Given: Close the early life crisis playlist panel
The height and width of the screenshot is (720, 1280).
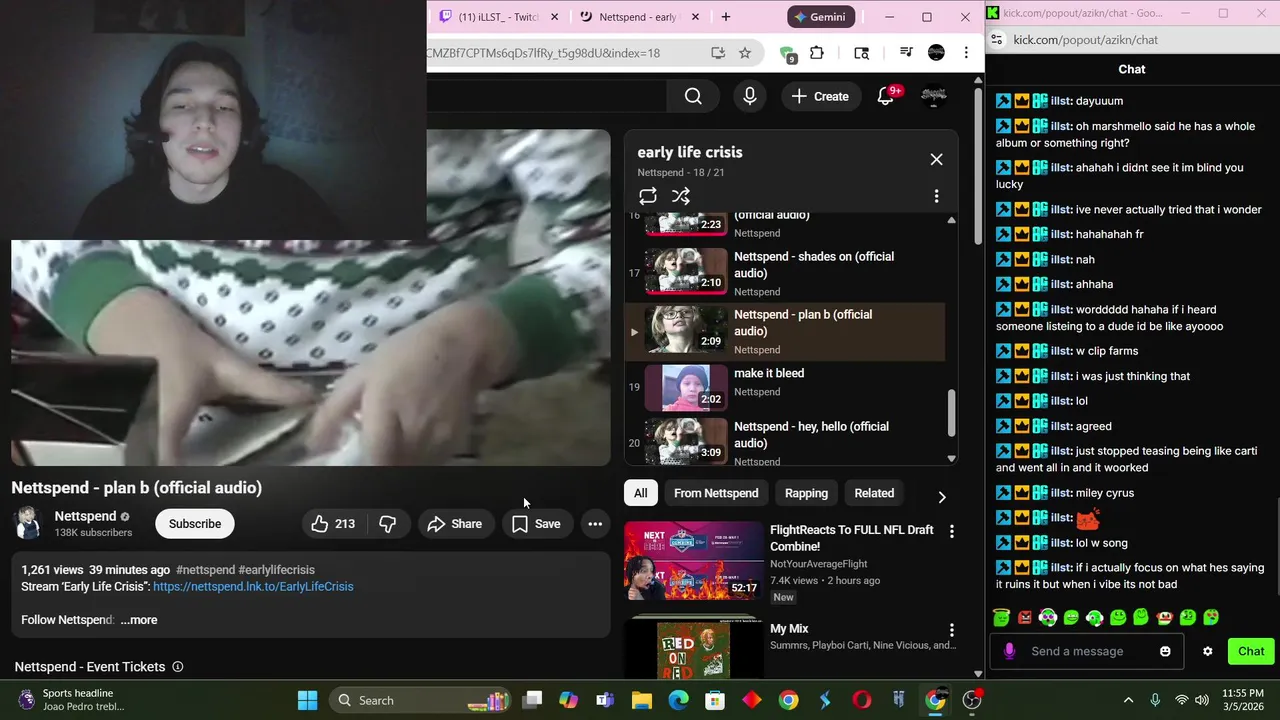Looking at the screenshot, I should tap(936, 159).
